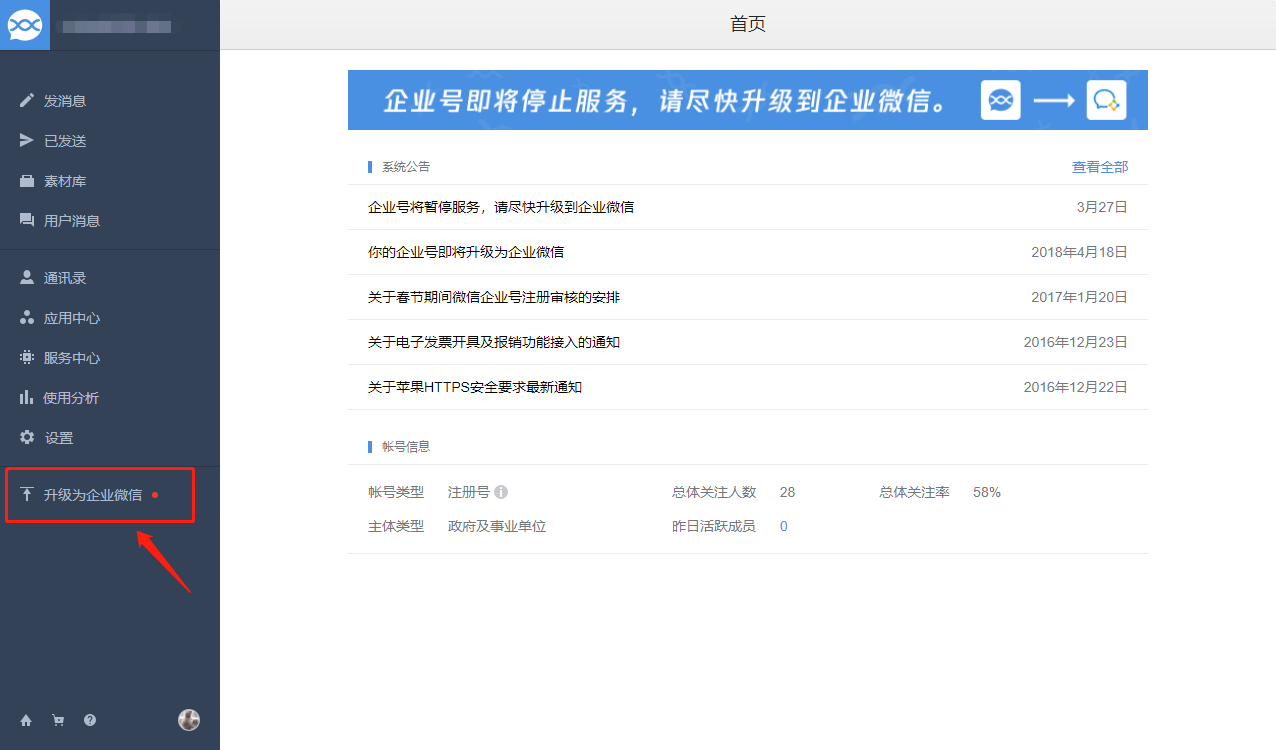1276x750 pixels.
Task: Select 升级为企业微信 in the sidebar
Action: click(93, 494)
